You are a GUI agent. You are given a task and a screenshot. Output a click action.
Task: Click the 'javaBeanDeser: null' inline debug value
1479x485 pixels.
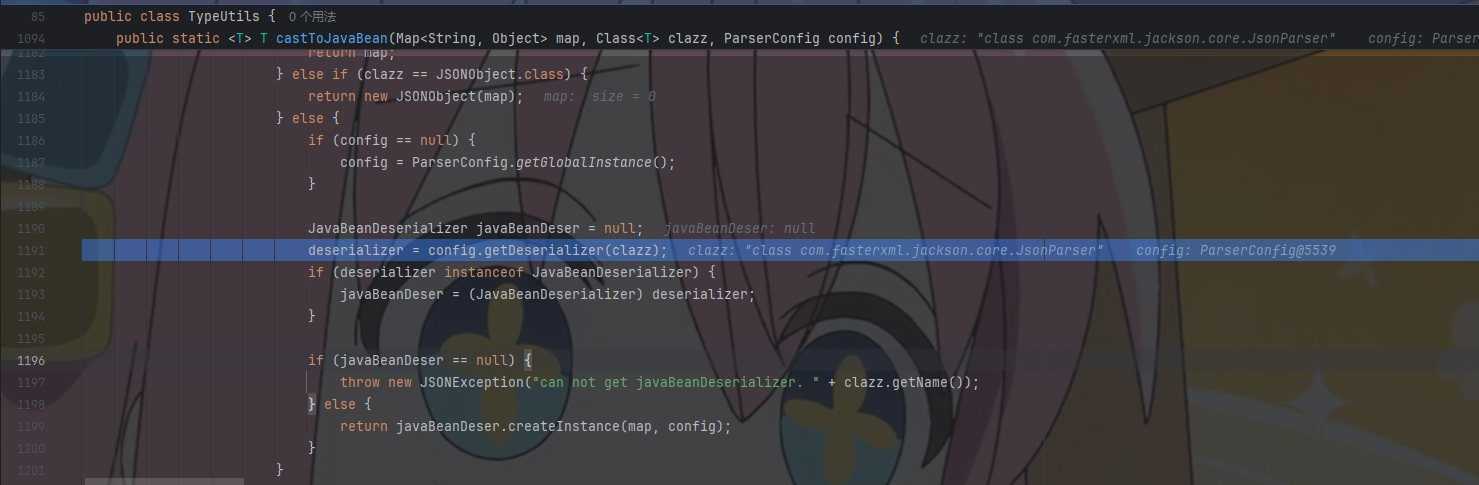[x=739, y=228]
